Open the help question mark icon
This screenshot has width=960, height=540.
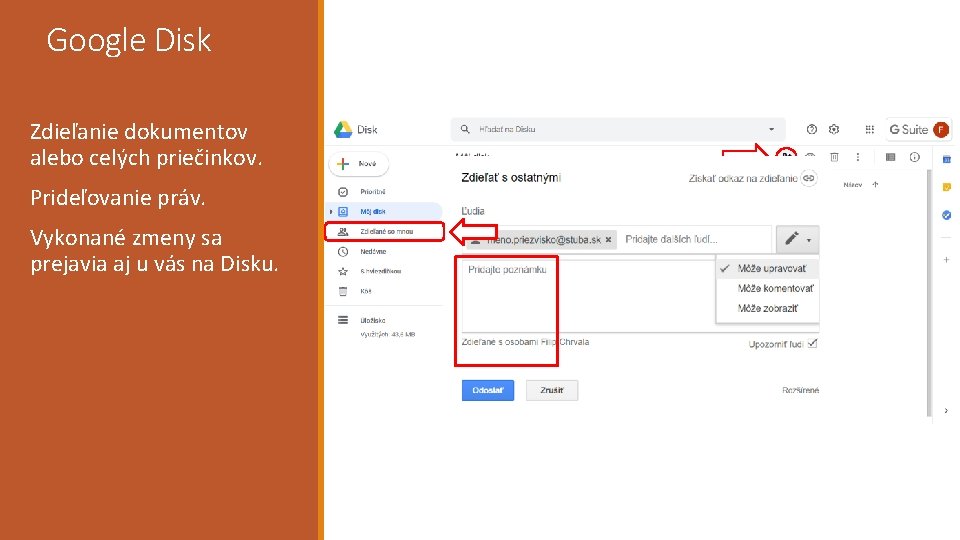[x=812, y=129]
